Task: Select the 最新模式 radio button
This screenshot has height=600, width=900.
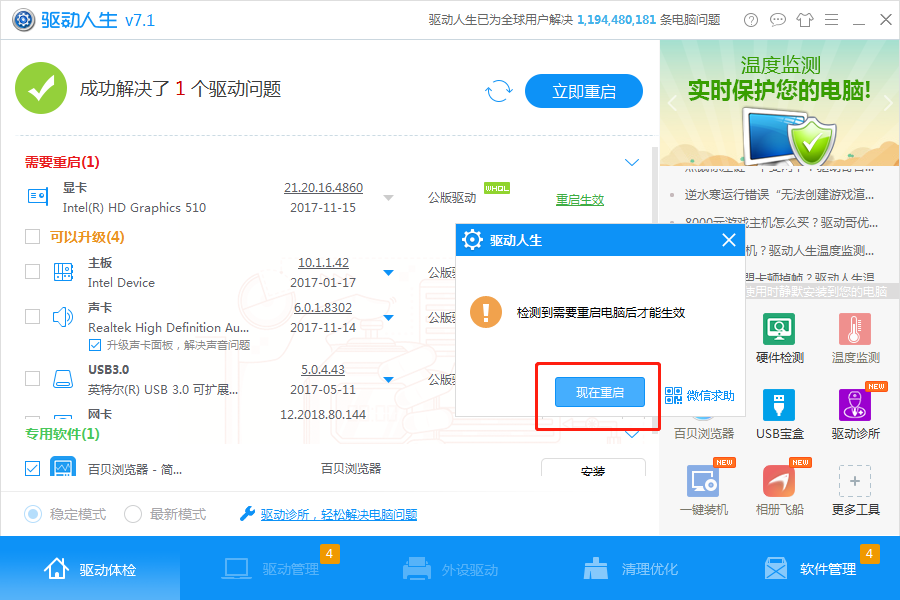Action: 131,514
